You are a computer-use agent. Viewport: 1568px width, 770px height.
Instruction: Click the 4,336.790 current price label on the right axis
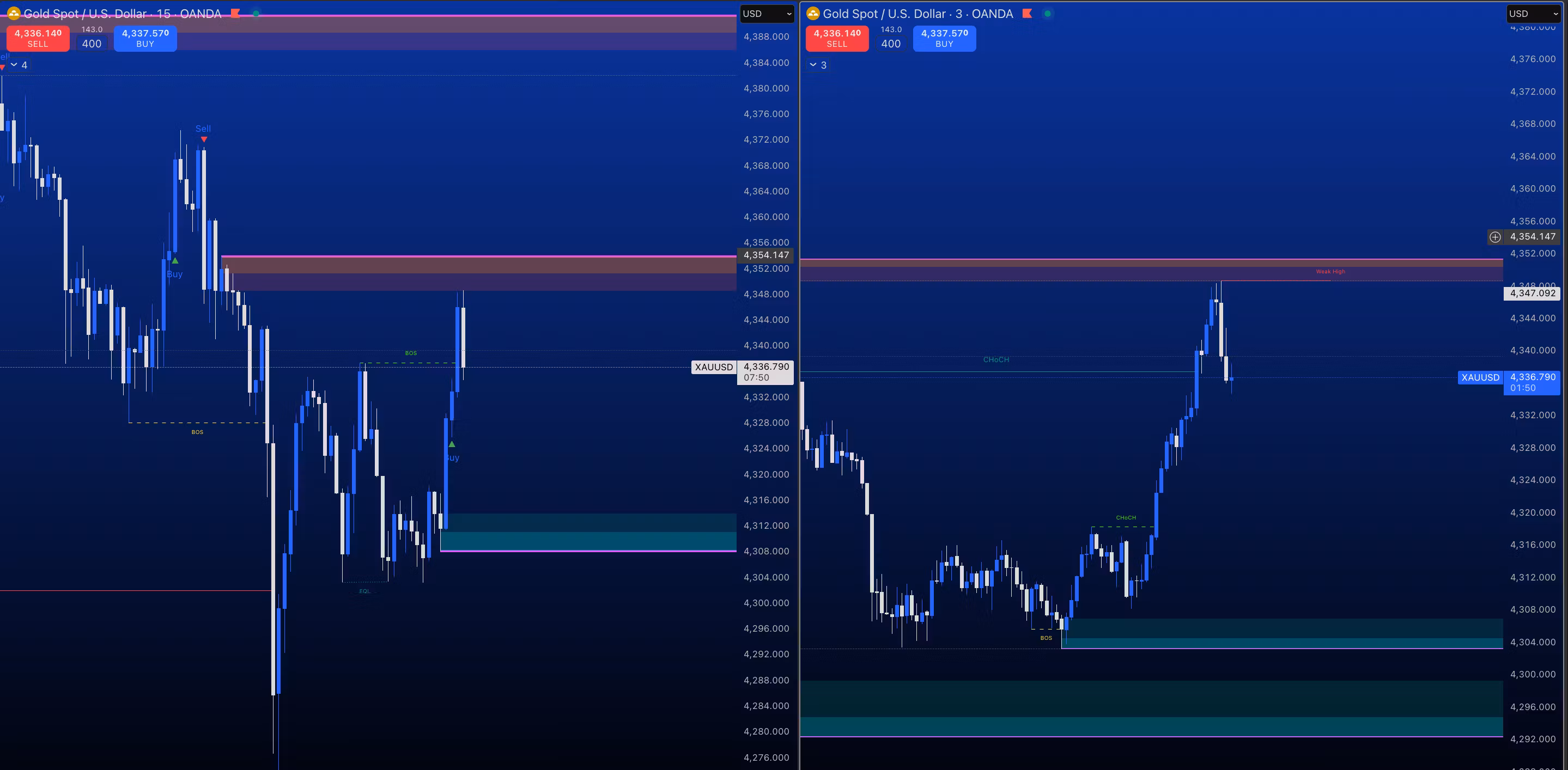1532,376
